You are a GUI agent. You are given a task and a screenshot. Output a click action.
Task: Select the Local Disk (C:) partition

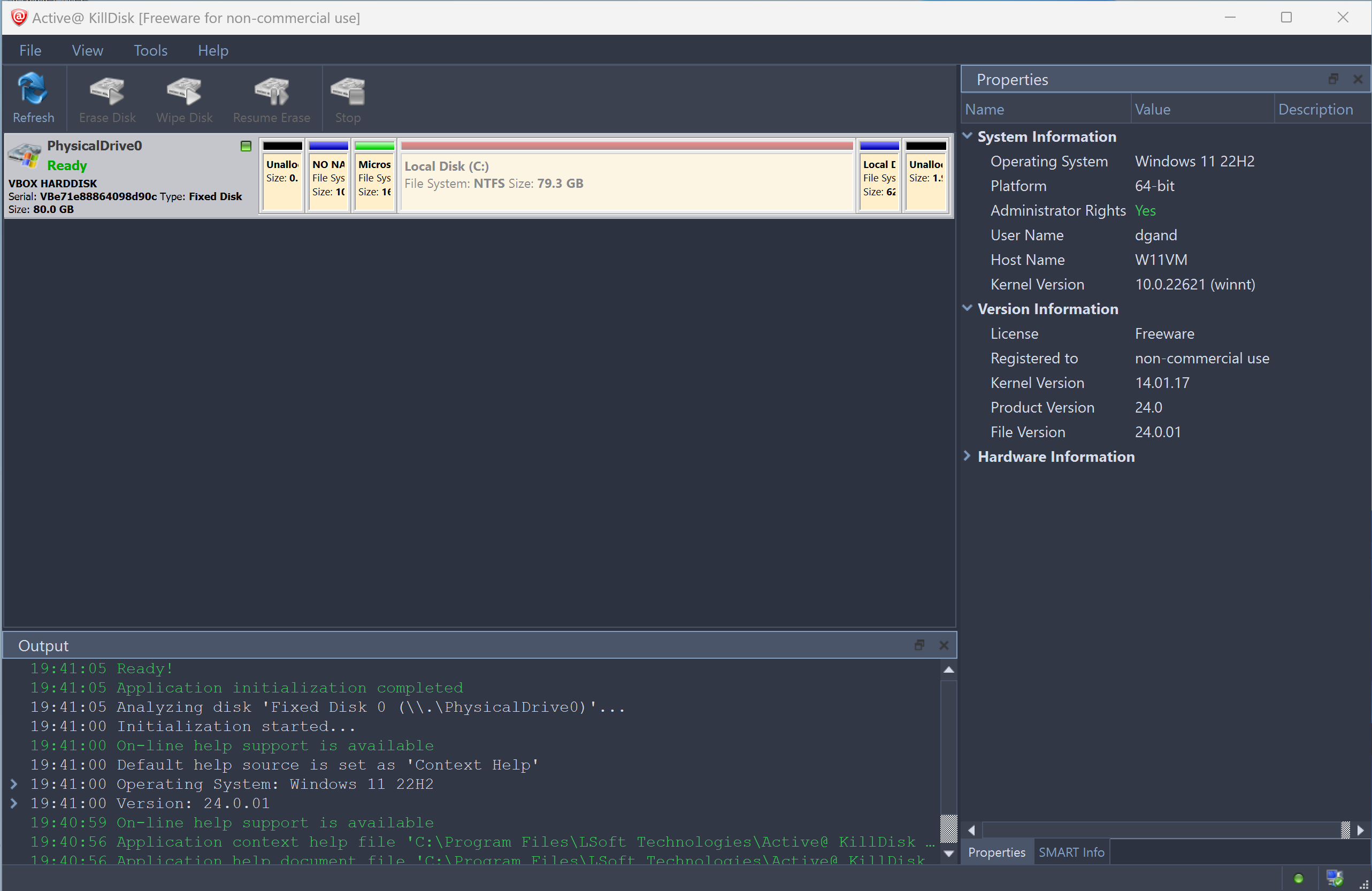click(x=626, y=176)
